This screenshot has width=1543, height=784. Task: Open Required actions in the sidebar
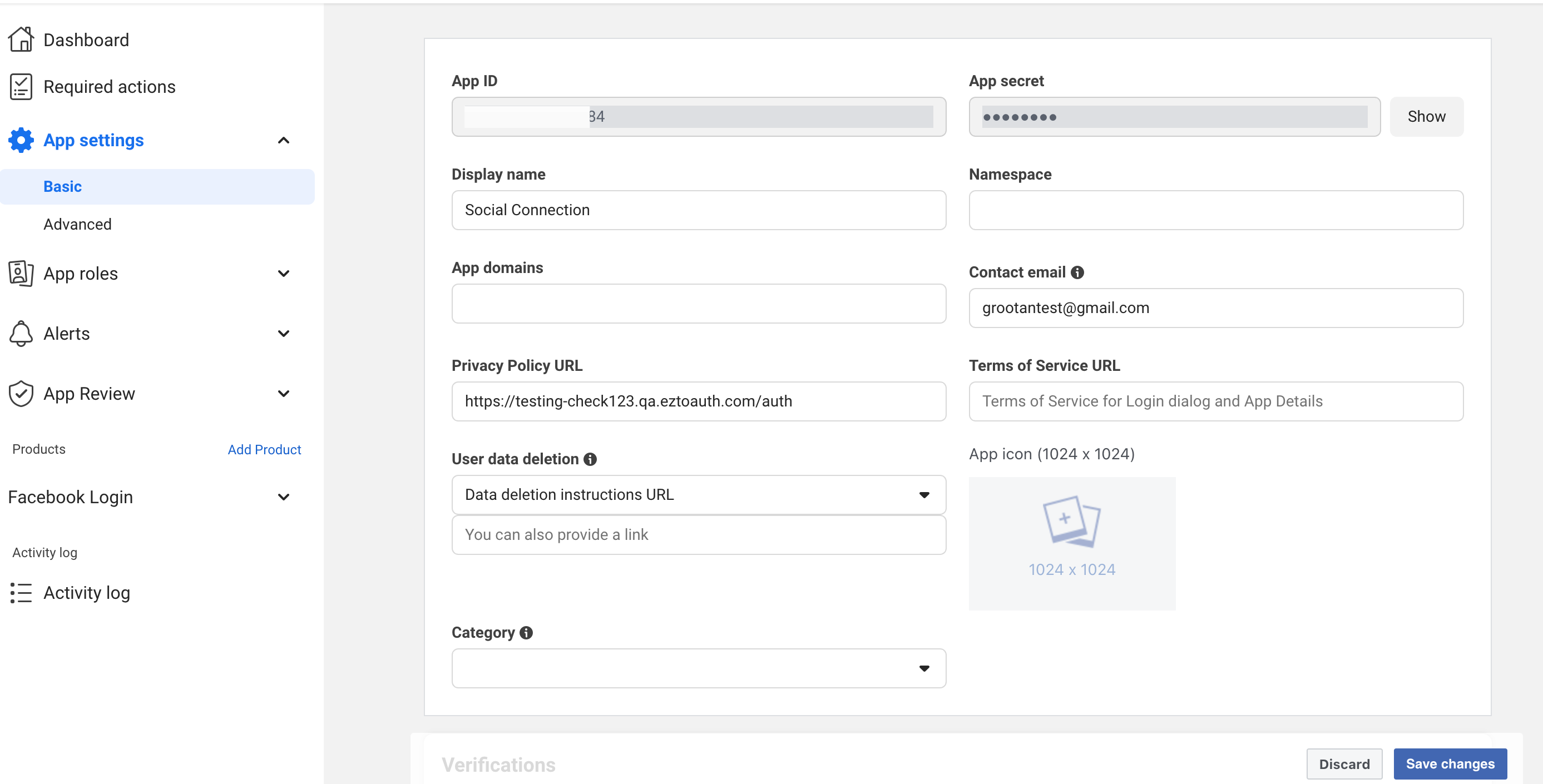110,87
